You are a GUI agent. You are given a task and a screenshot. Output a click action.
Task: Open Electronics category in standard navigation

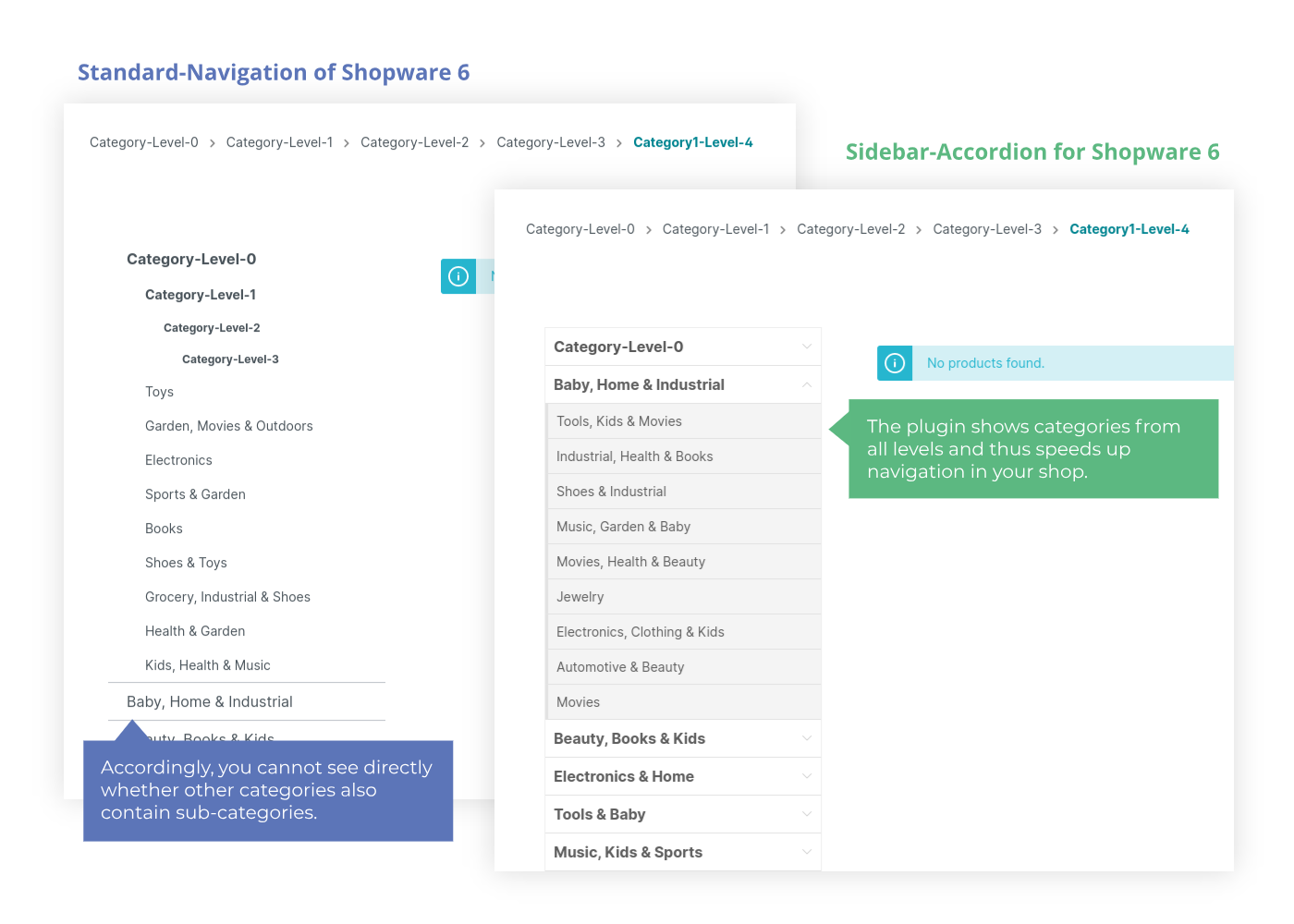pos(178,460)
